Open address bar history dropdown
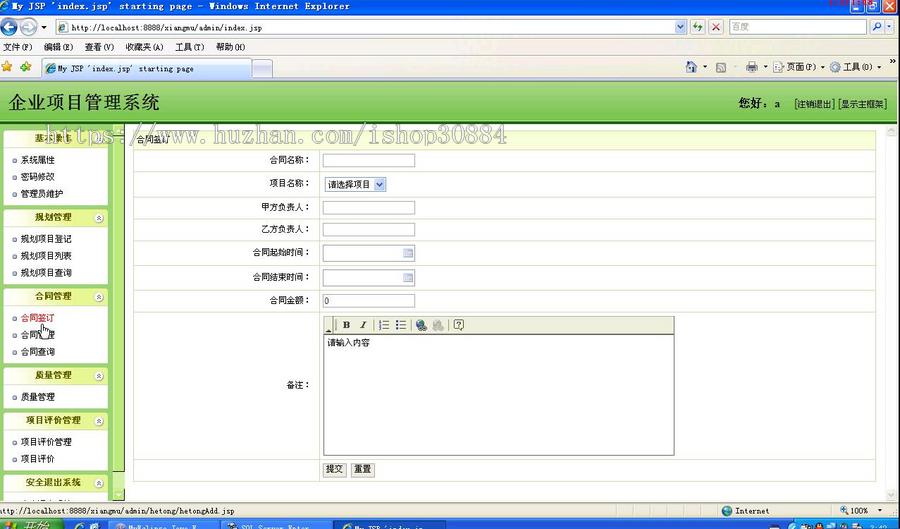Screen dimensions: 900x529 [681, 27]
